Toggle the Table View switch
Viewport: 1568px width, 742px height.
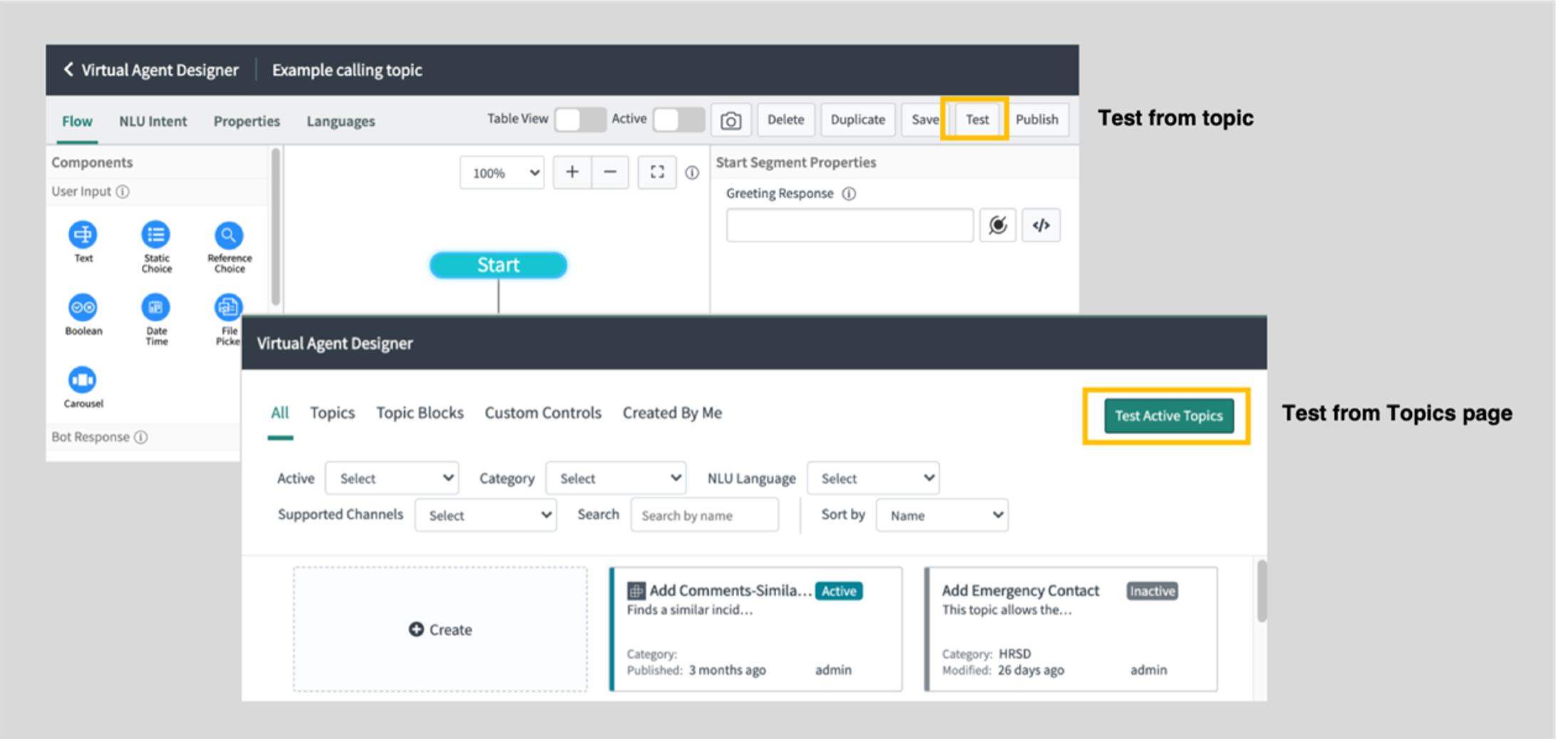pyautogui.click(x=580, y=119)
